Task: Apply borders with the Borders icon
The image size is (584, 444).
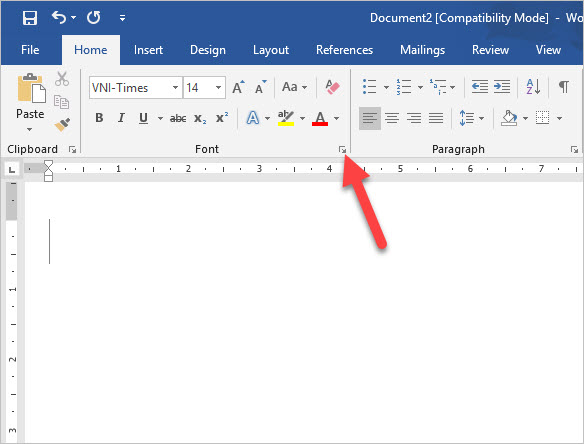Action: click(542, 118)
